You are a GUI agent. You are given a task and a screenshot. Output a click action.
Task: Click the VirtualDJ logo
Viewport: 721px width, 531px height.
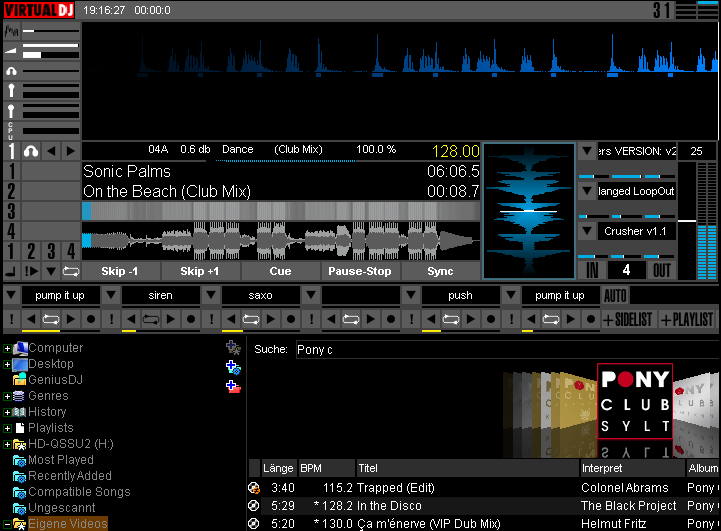[39, 10]
